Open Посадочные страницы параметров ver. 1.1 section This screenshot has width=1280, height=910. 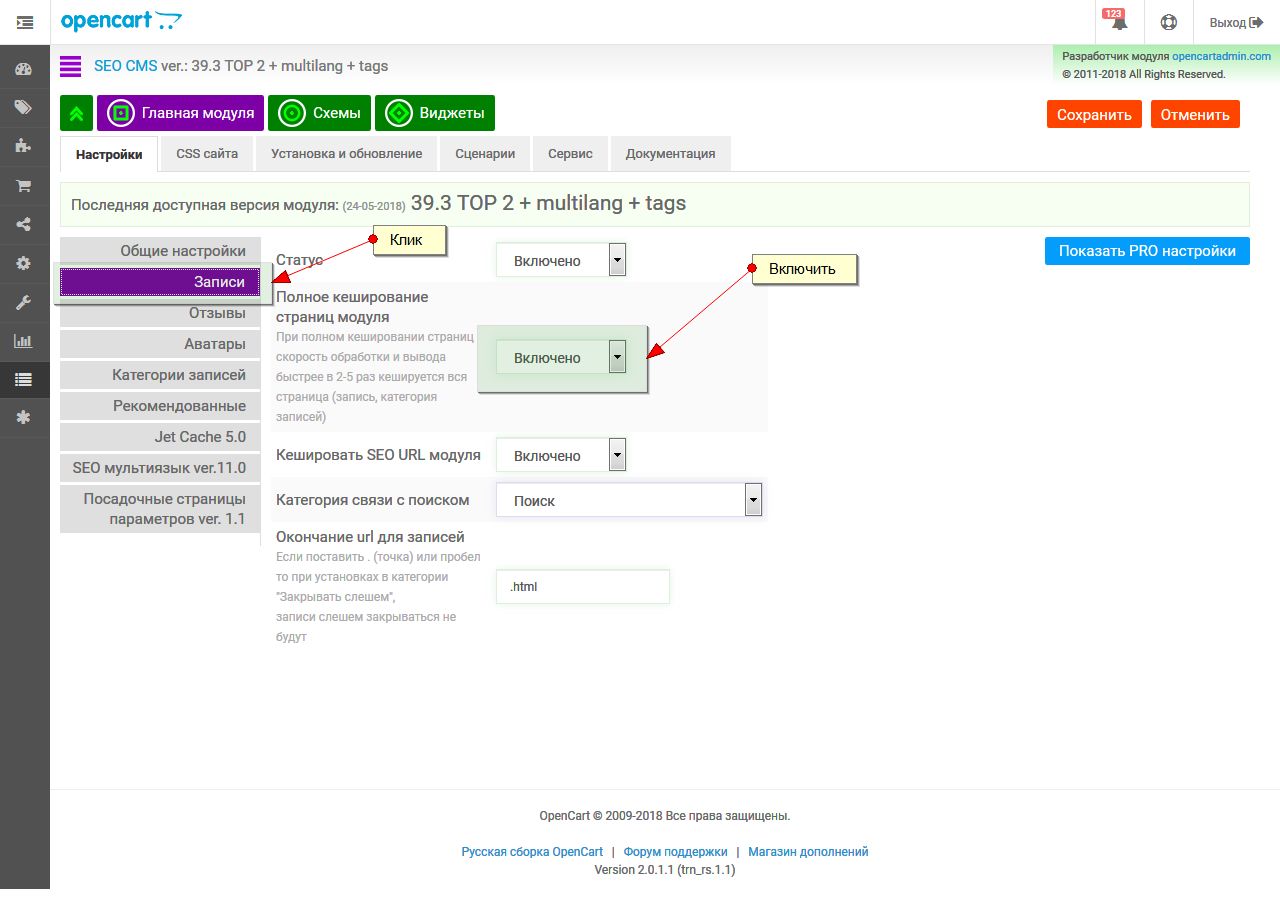[x=160, y=509]
